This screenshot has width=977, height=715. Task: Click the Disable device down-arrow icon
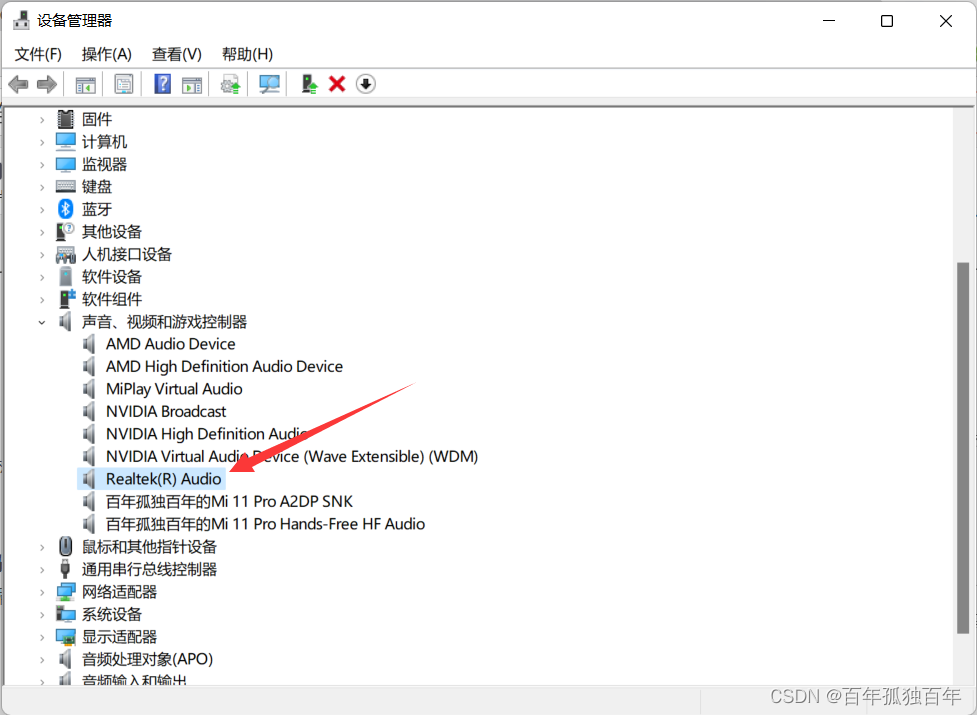tap(366, 84)
